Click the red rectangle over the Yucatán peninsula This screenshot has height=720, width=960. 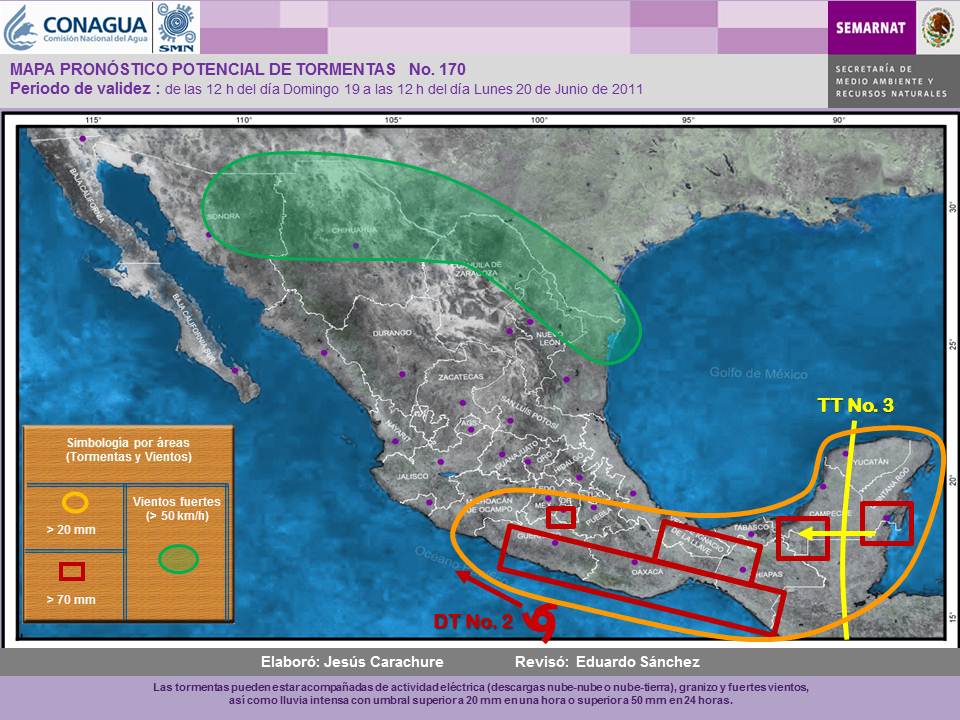[886, 524]
